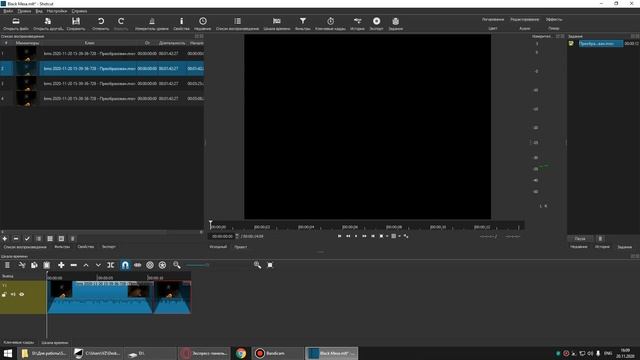Split clip at playhead icon
Screen dimensions: 640x360
(110, 265)
